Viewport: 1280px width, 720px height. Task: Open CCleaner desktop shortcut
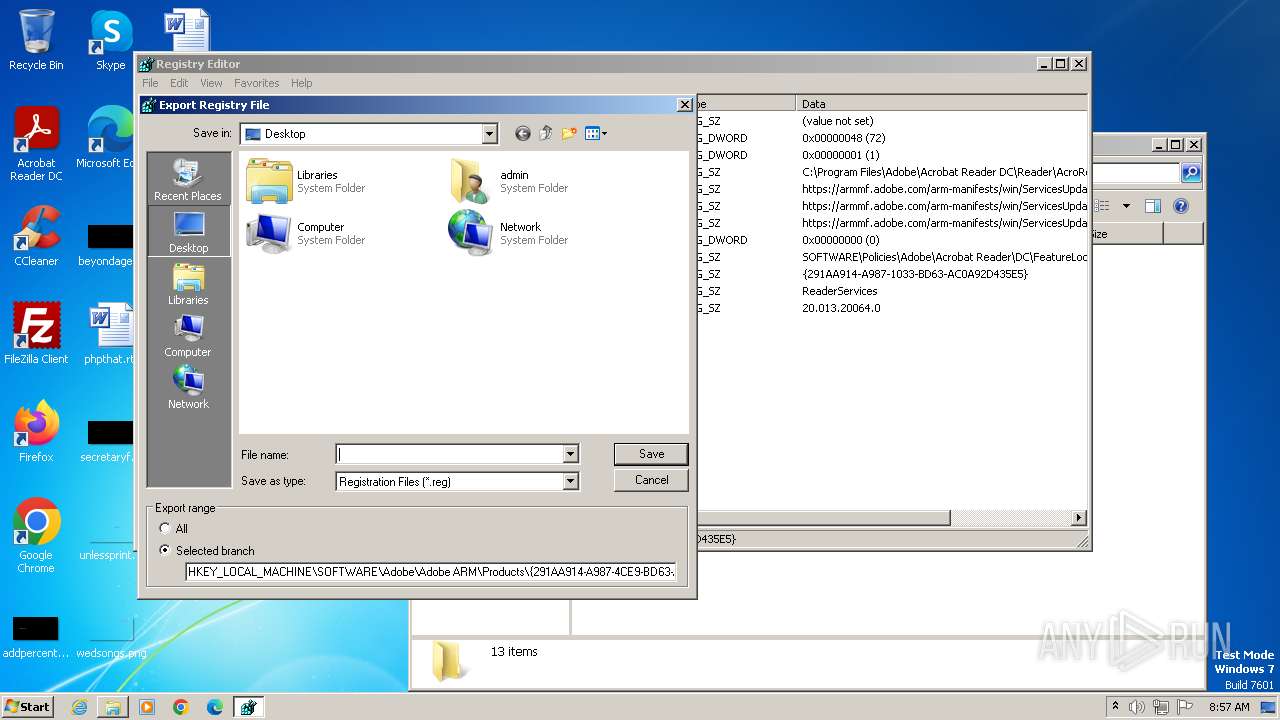coord(36,236)
